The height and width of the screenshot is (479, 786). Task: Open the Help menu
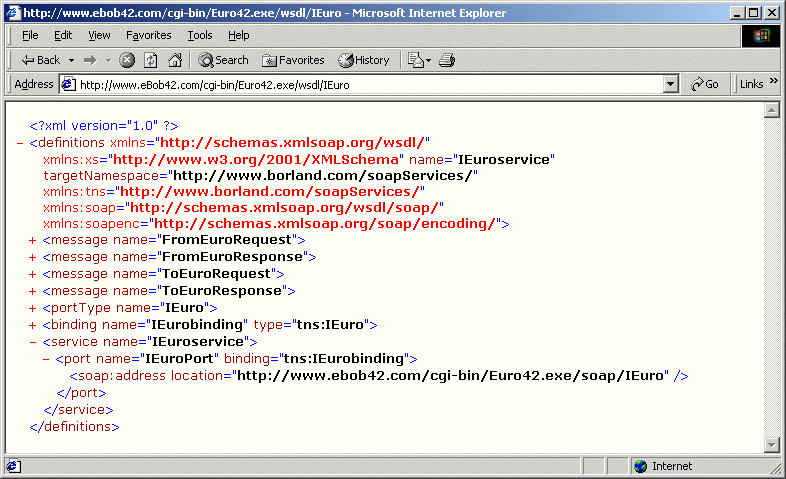[x=239, y=35]
